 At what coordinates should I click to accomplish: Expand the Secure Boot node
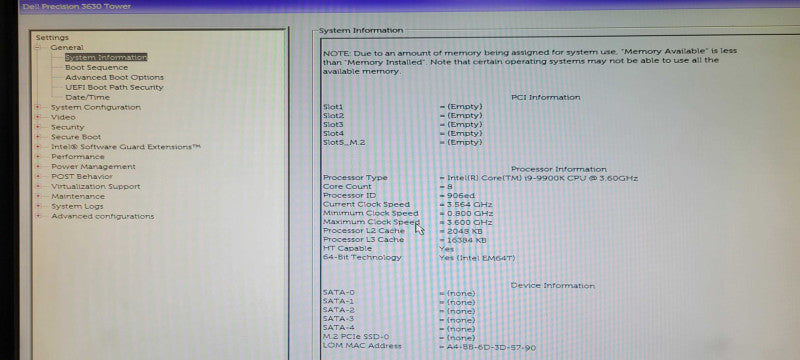click(x=38, y=137)
